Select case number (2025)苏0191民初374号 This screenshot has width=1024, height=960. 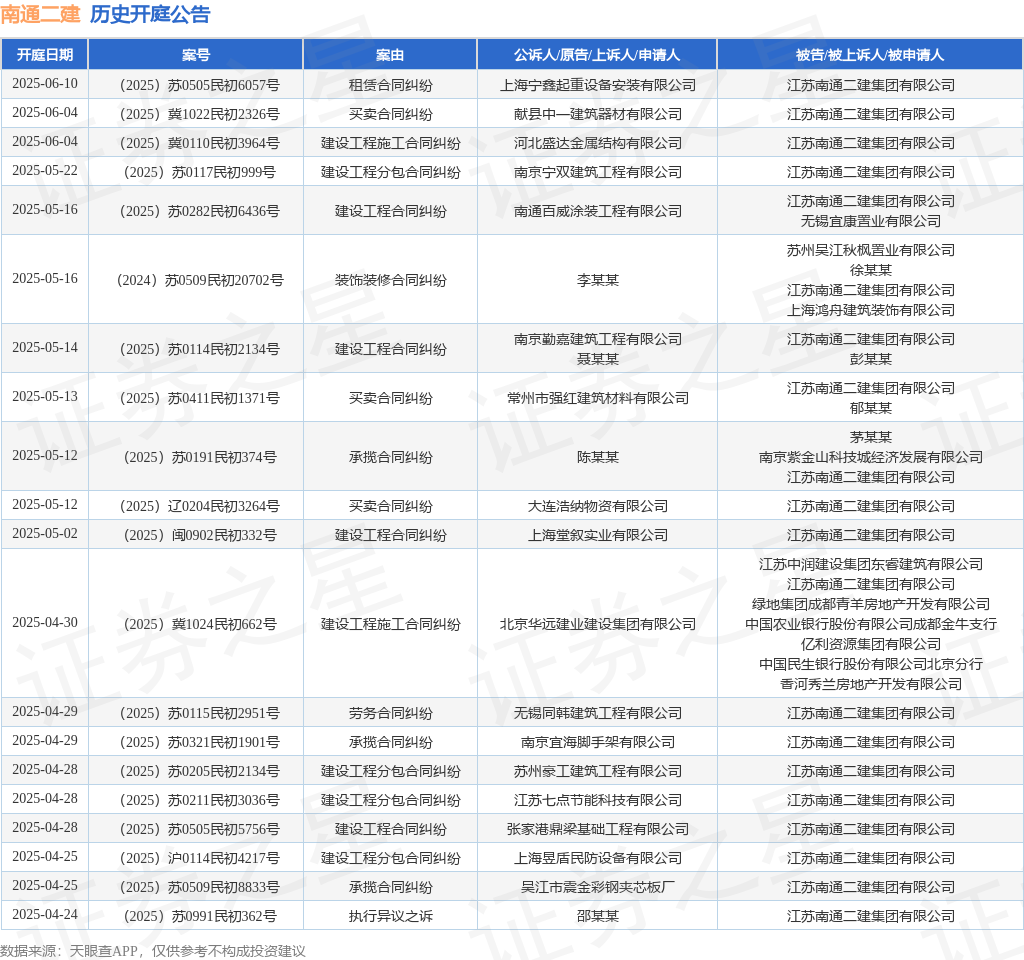199,457
